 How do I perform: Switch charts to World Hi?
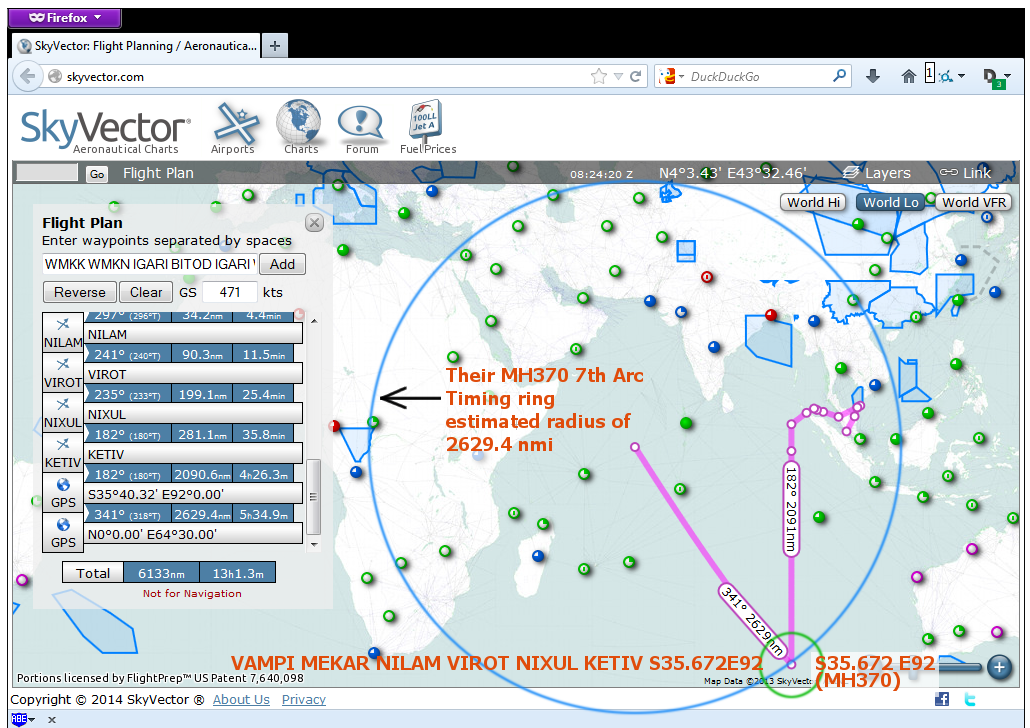click(813, 202)
